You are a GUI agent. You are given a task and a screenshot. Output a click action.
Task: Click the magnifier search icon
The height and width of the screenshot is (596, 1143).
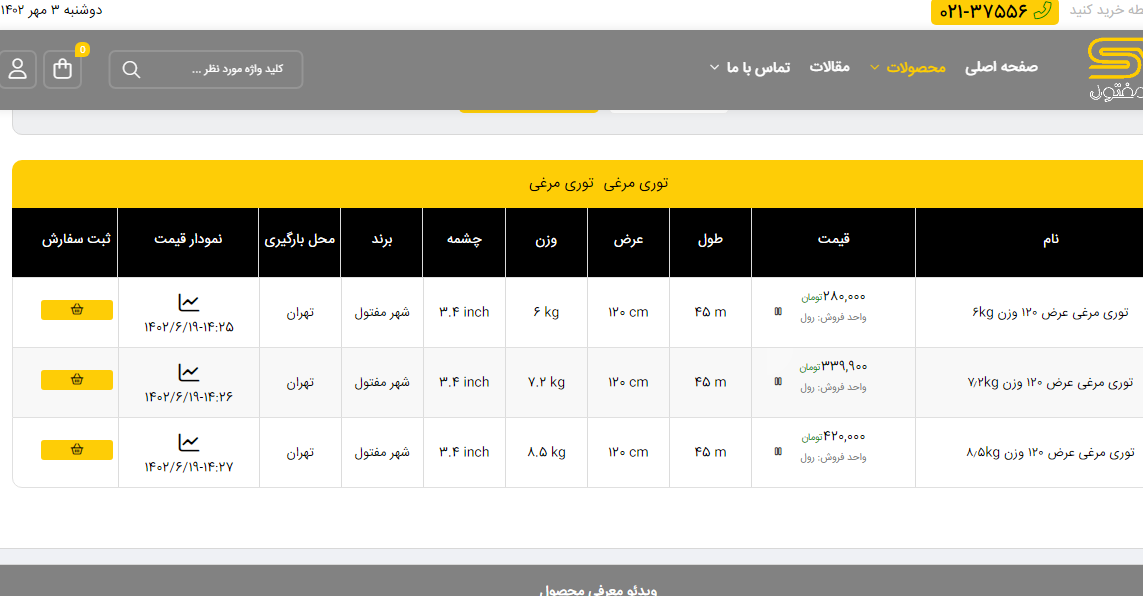pyautogui.click(x=131, y=69)
